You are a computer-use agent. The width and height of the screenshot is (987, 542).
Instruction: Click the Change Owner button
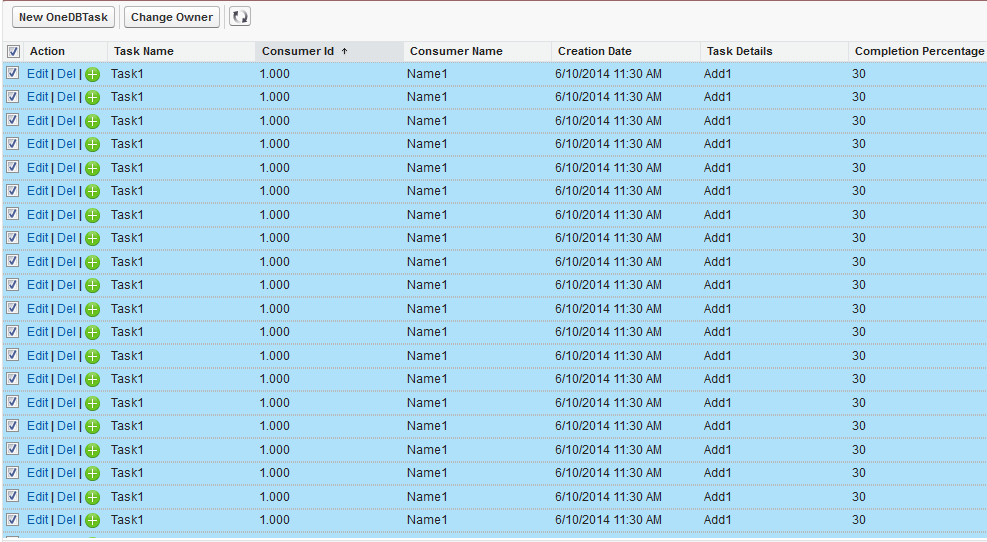[x=171, y=17]
